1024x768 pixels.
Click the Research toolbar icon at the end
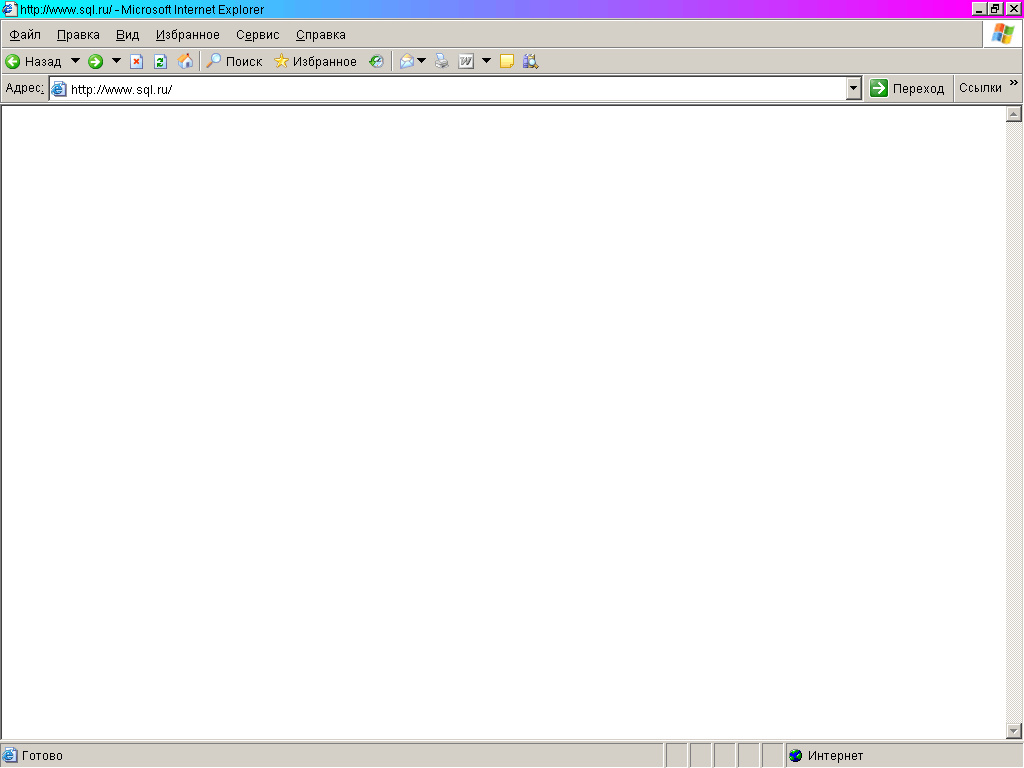point(530,61)
